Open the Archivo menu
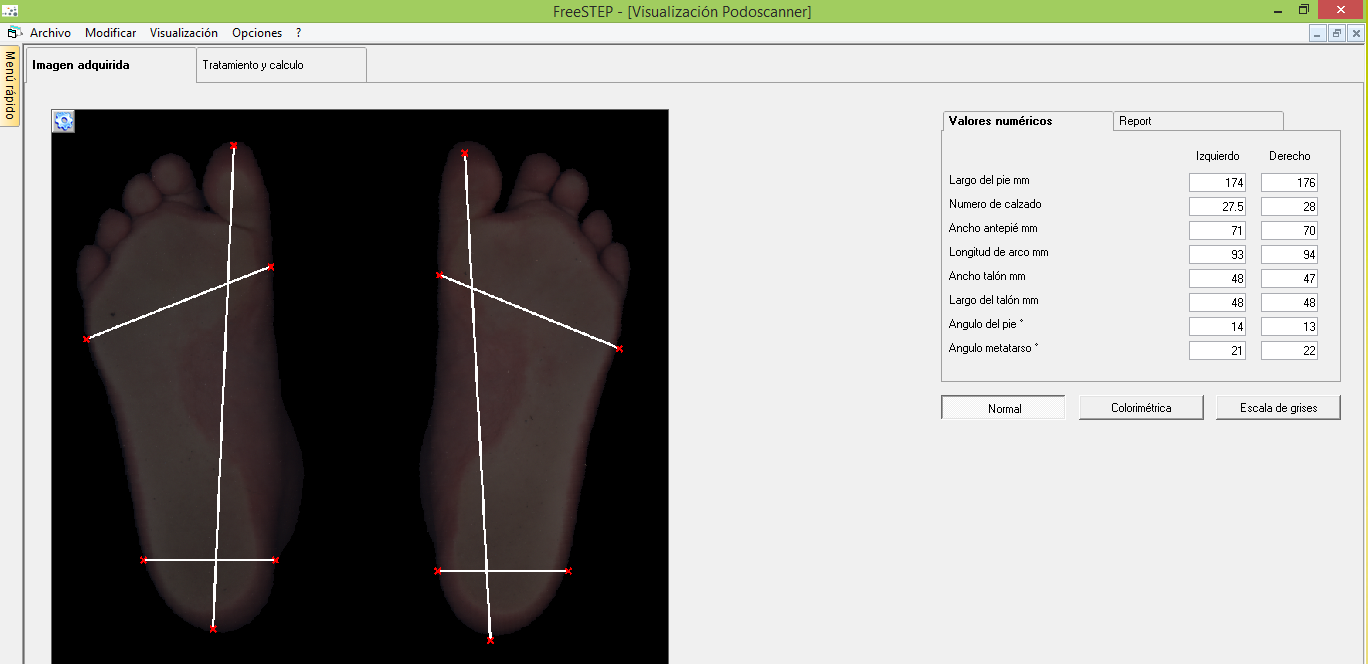Screen dimensions: 1368x664 [x=50, y=33]
